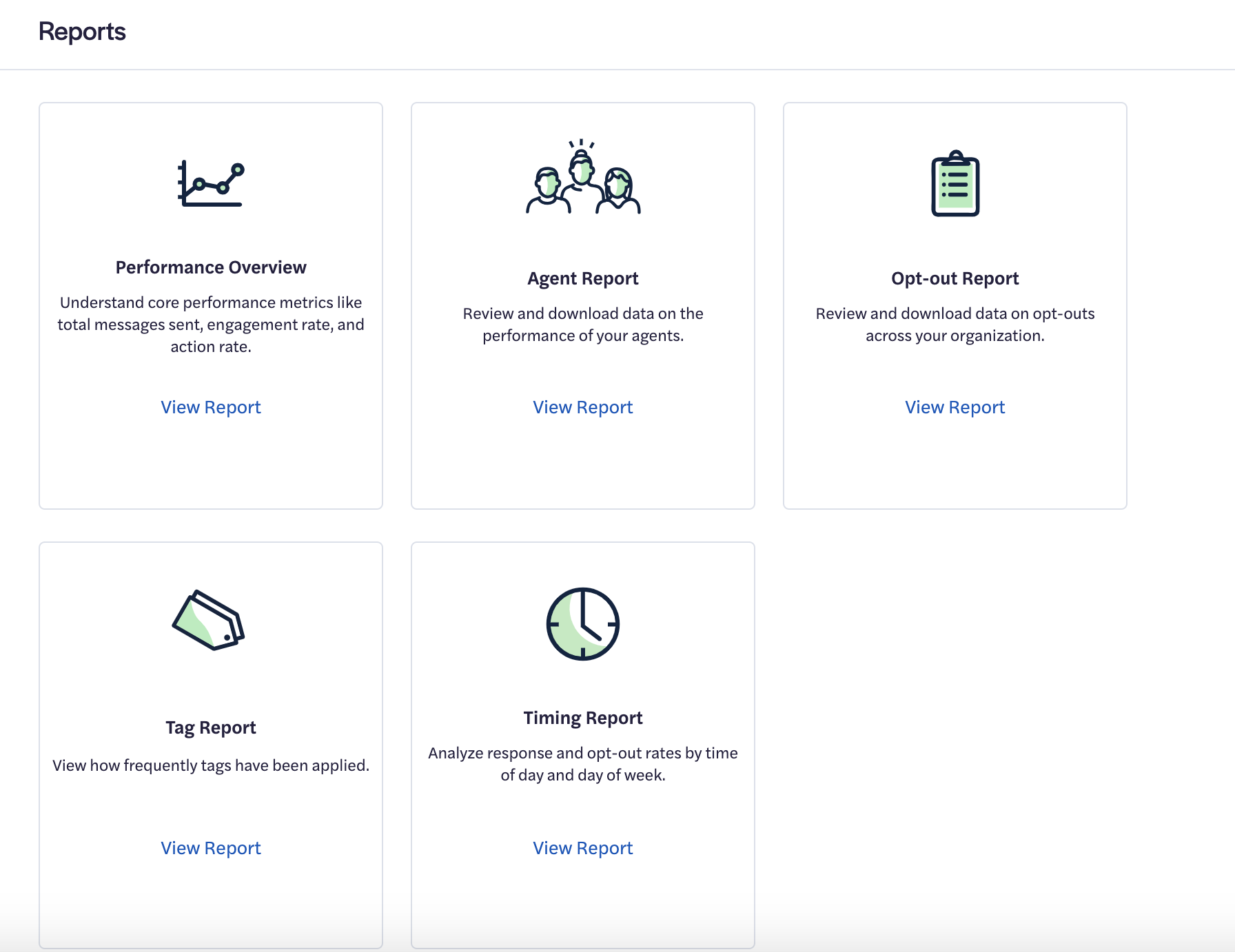Click the Agent Report people icon

click(x=583, y=177)
